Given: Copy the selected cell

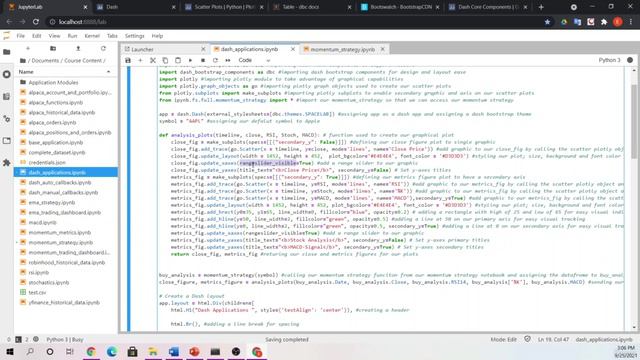Looking at the screenshot, I should pyautogui.click(x=165, y=60).
